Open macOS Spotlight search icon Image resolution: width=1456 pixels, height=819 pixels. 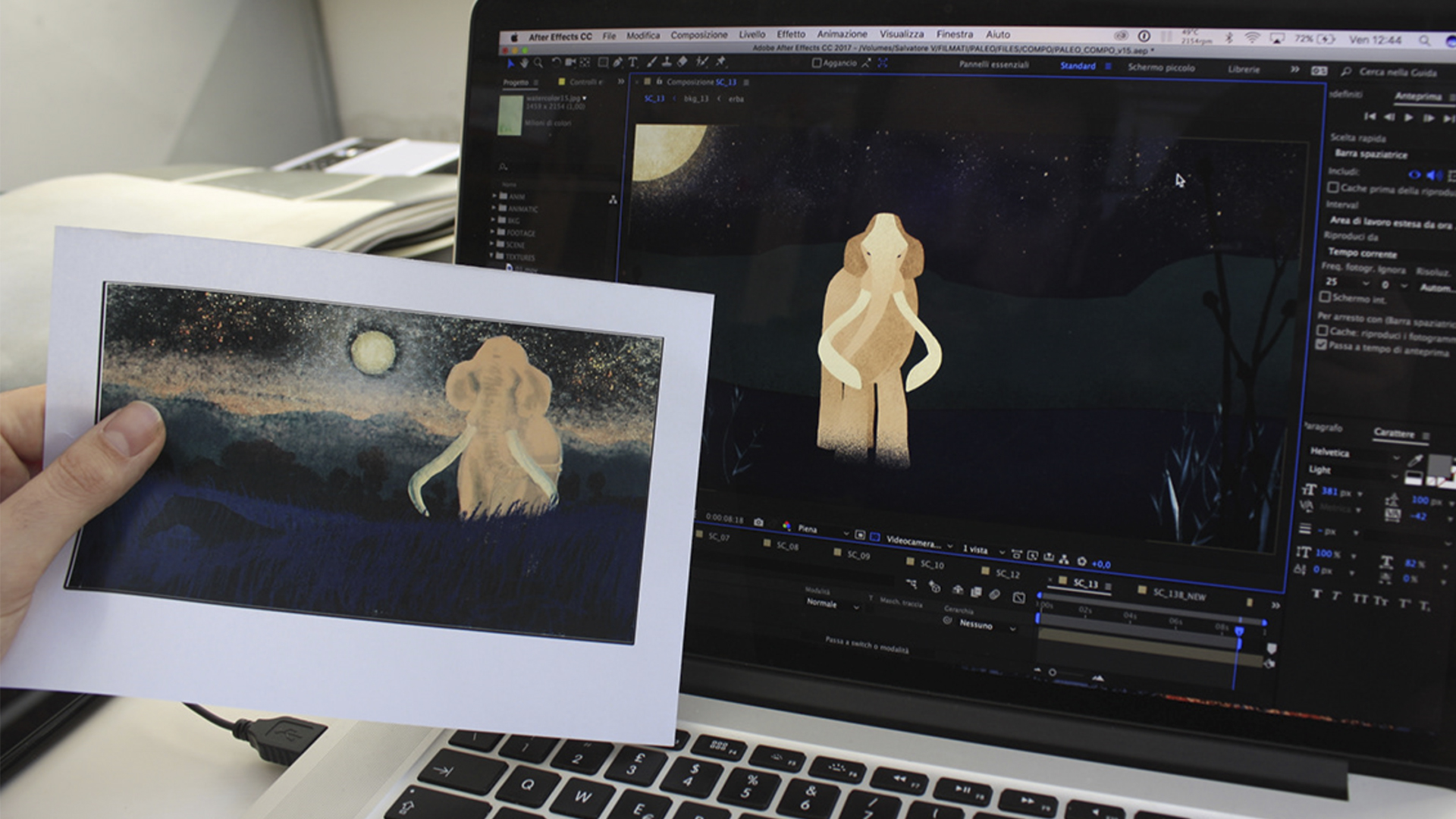click(x=1424, y=40)
